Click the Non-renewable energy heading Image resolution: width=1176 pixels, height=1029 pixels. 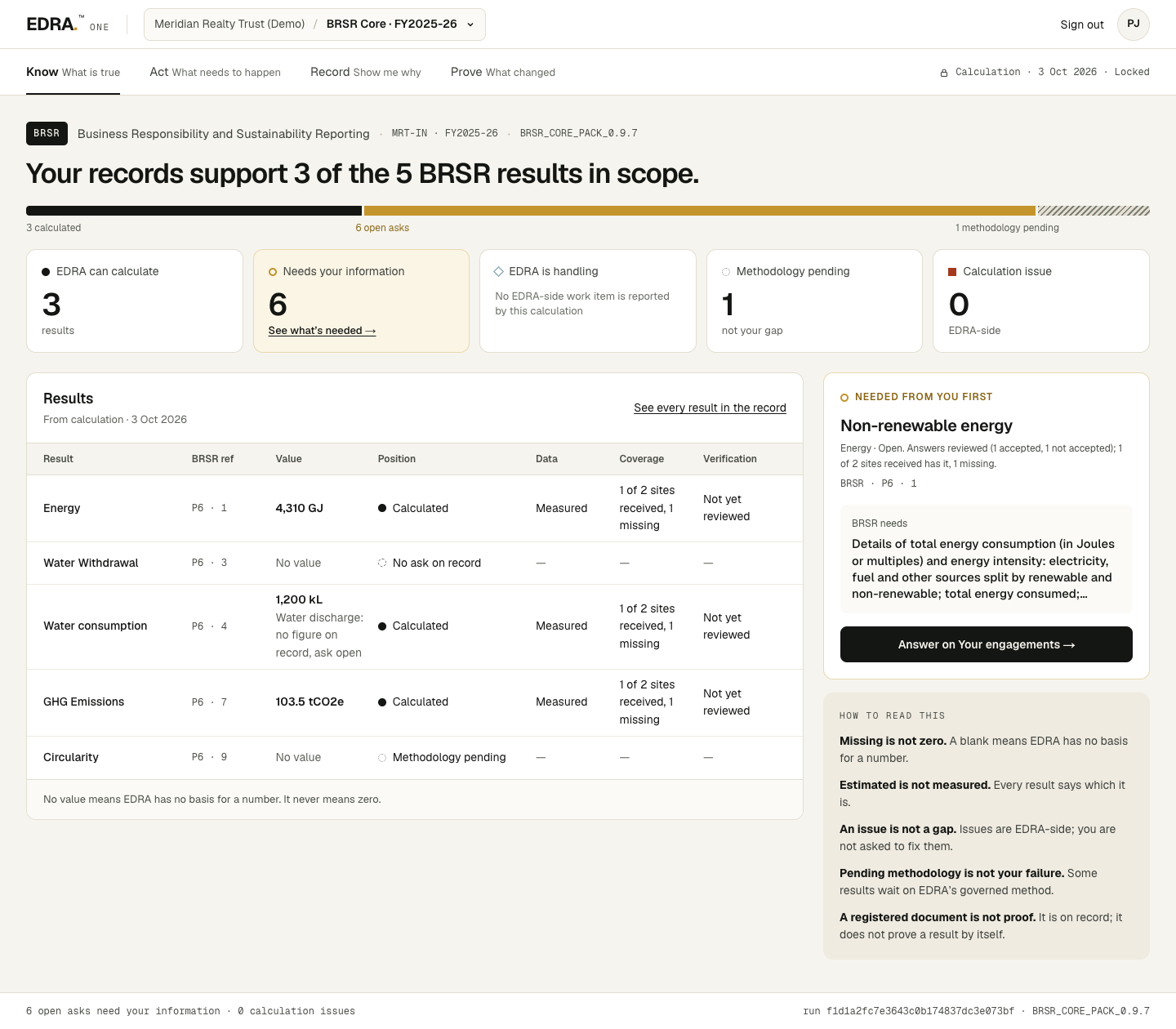tap(926, 425)
